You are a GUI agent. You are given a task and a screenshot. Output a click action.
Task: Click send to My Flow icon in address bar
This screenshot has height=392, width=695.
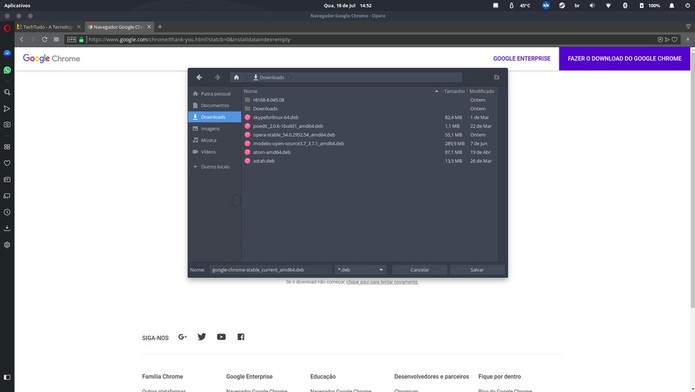click(x=667, y=39)
